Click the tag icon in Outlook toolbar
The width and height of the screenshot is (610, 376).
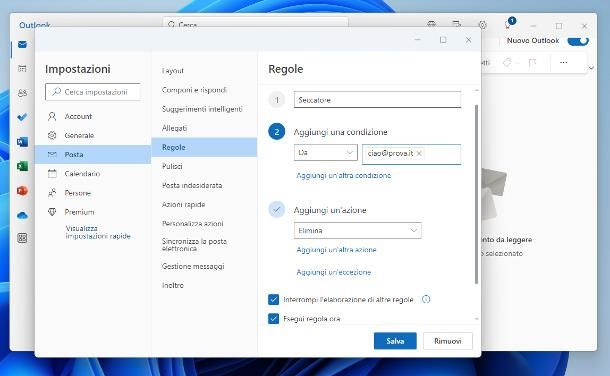click(507, 62)
